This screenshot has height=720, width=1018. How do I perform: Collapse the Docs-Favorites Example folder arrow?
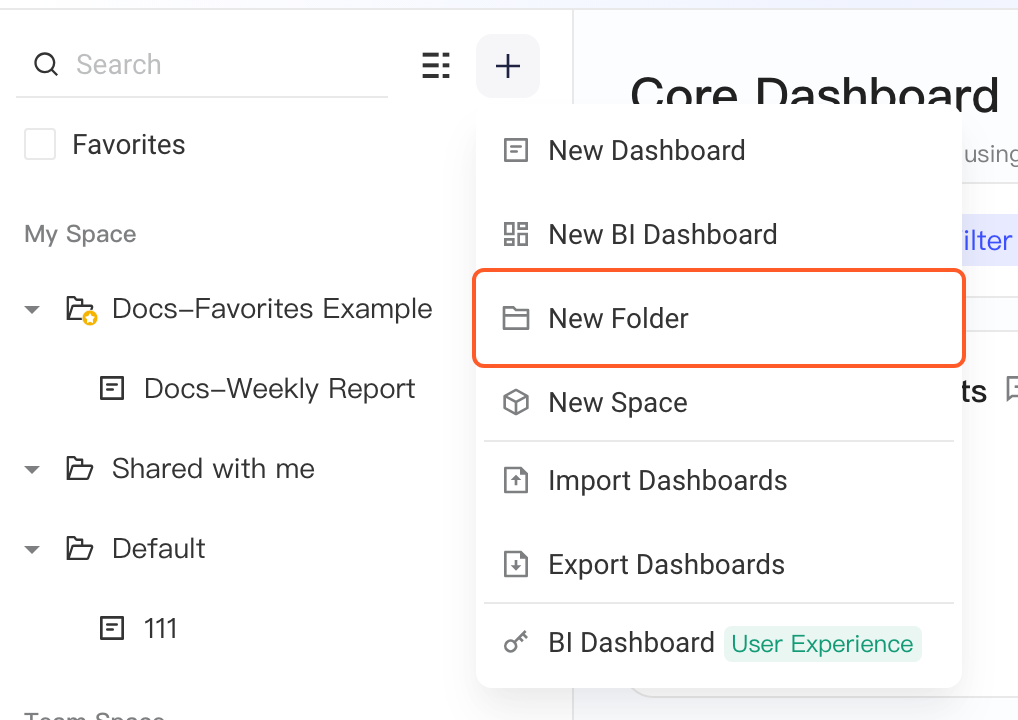(x=32, y=310)
